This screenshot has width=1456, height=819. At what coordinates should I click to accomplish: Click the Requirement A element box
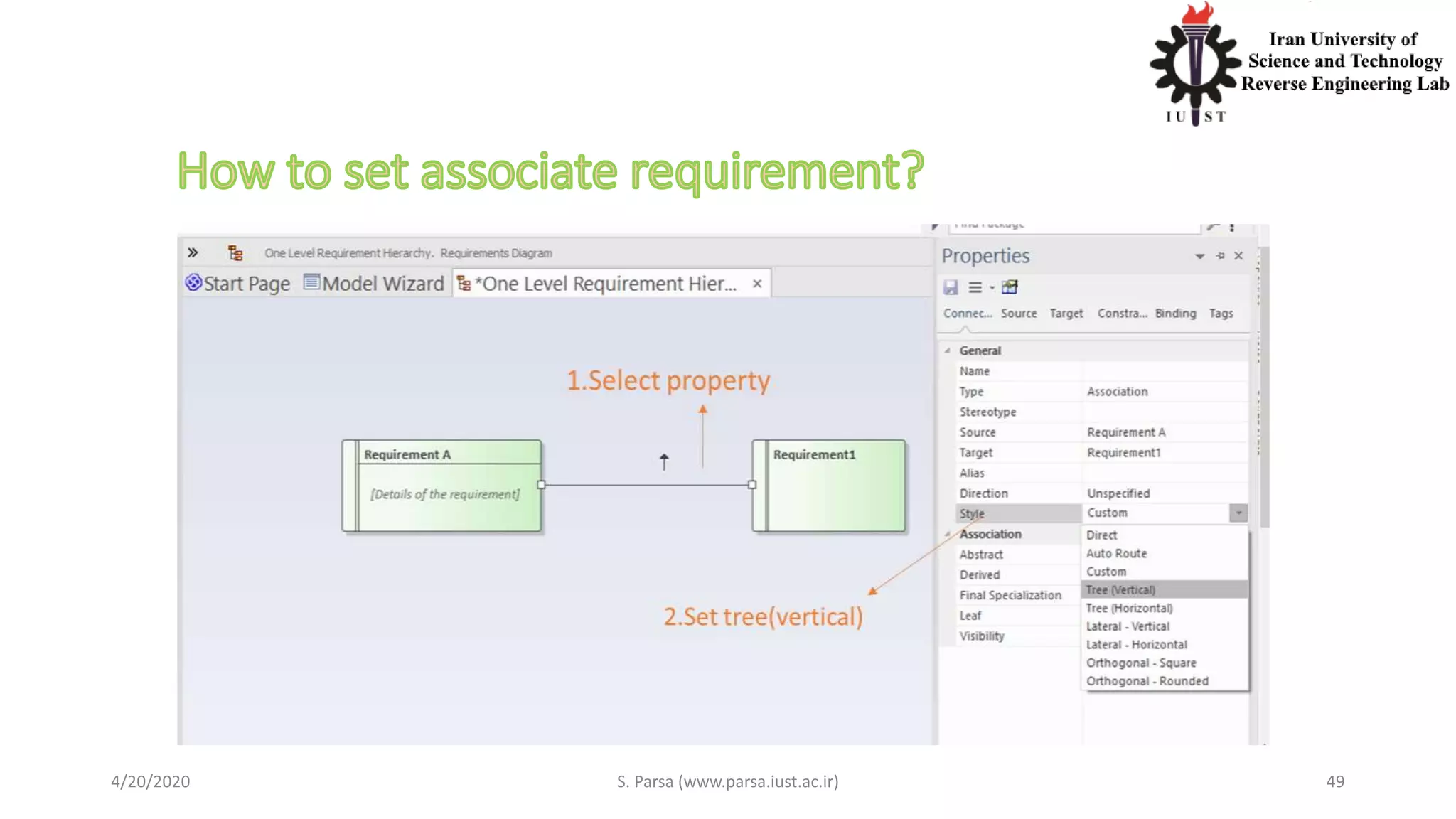click(x=441, y=486)
